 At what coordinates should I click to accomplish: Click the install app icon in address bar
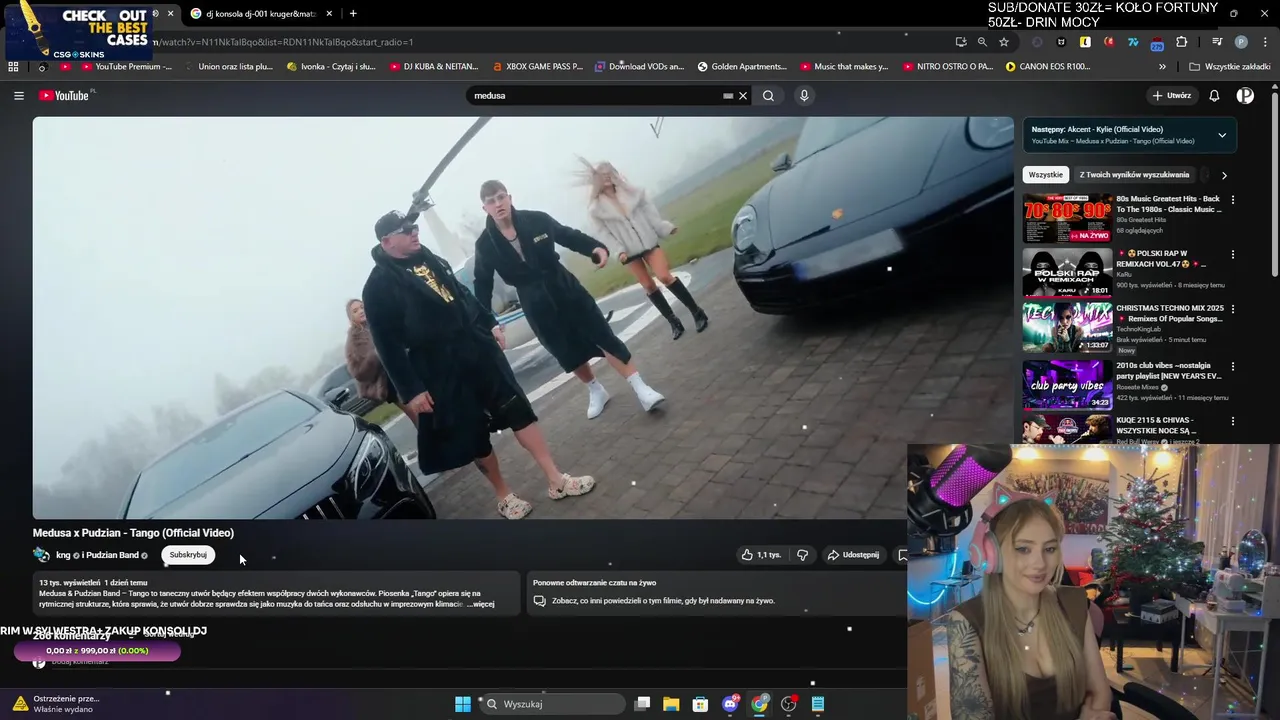click(x=961, y=42)
